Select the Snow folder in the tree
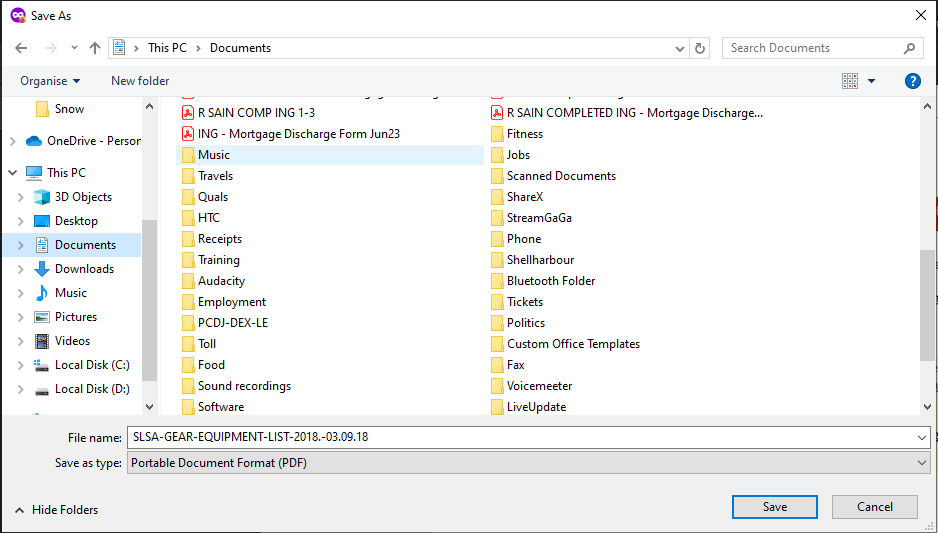The height and width of the screenshot is (533, 938). coord(60,109)
